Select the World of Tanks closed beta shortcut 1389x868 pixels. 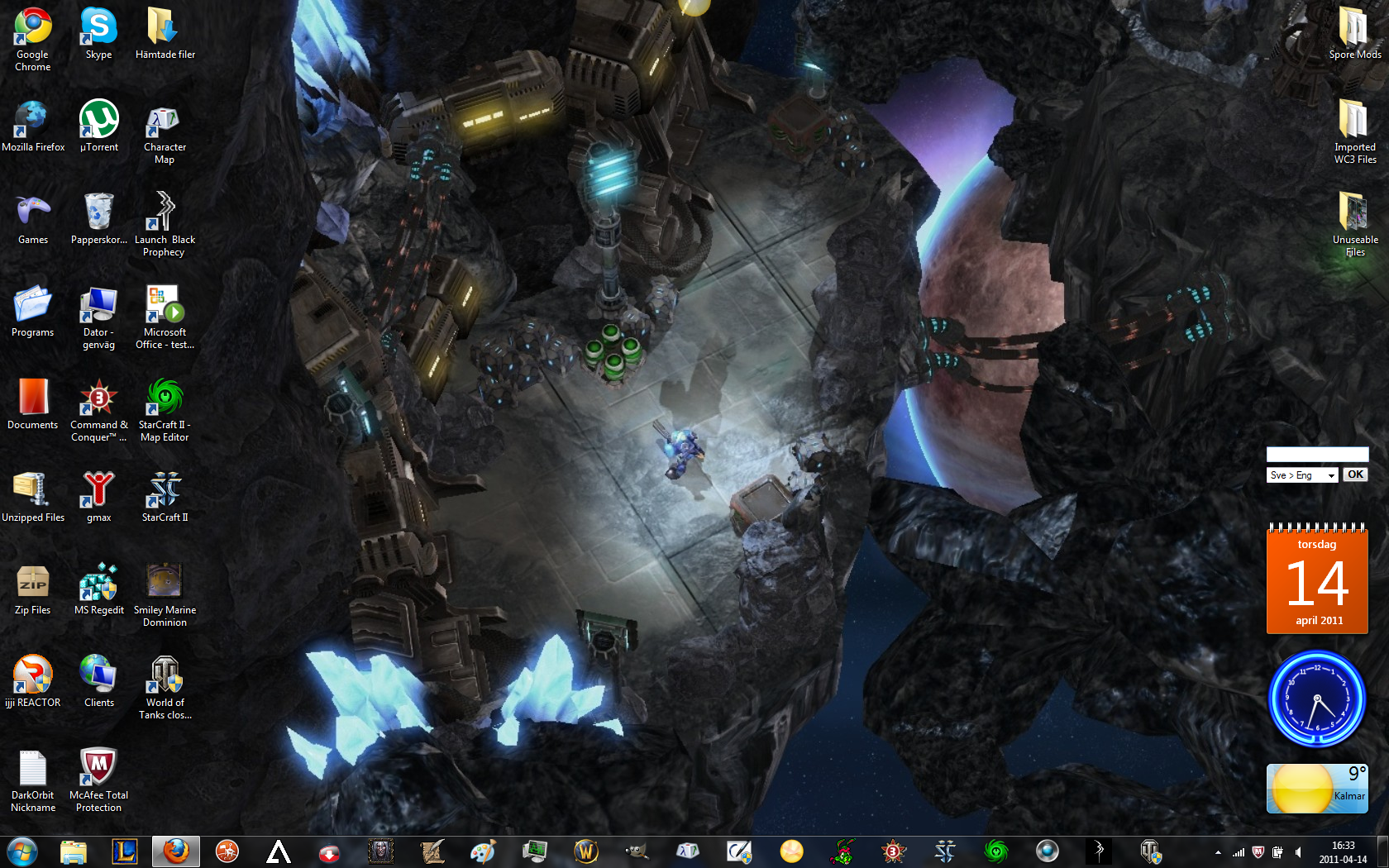[165, 688]
